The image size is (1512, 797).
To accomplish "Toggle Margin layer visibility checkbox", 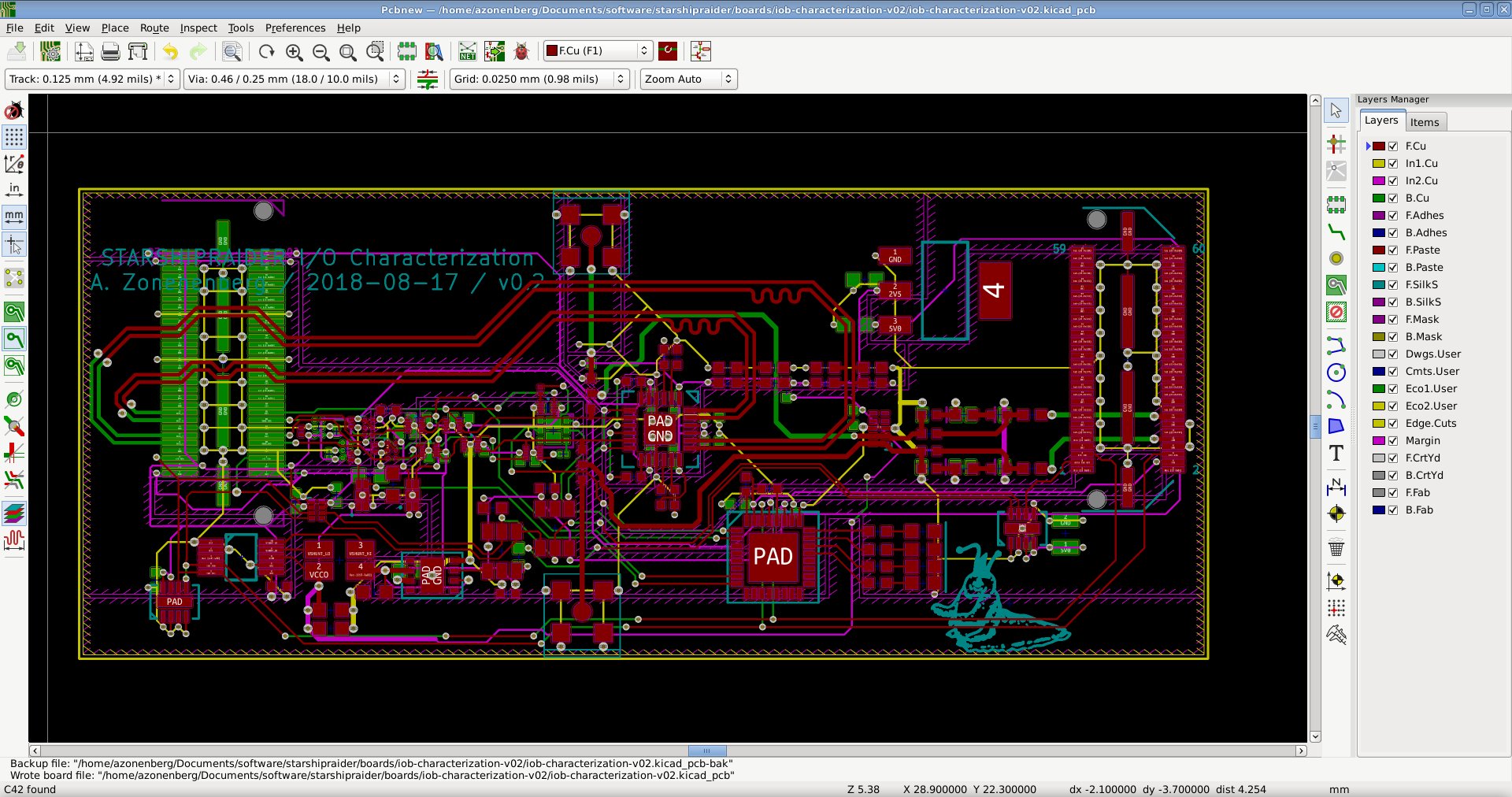I will point(1393,441).
